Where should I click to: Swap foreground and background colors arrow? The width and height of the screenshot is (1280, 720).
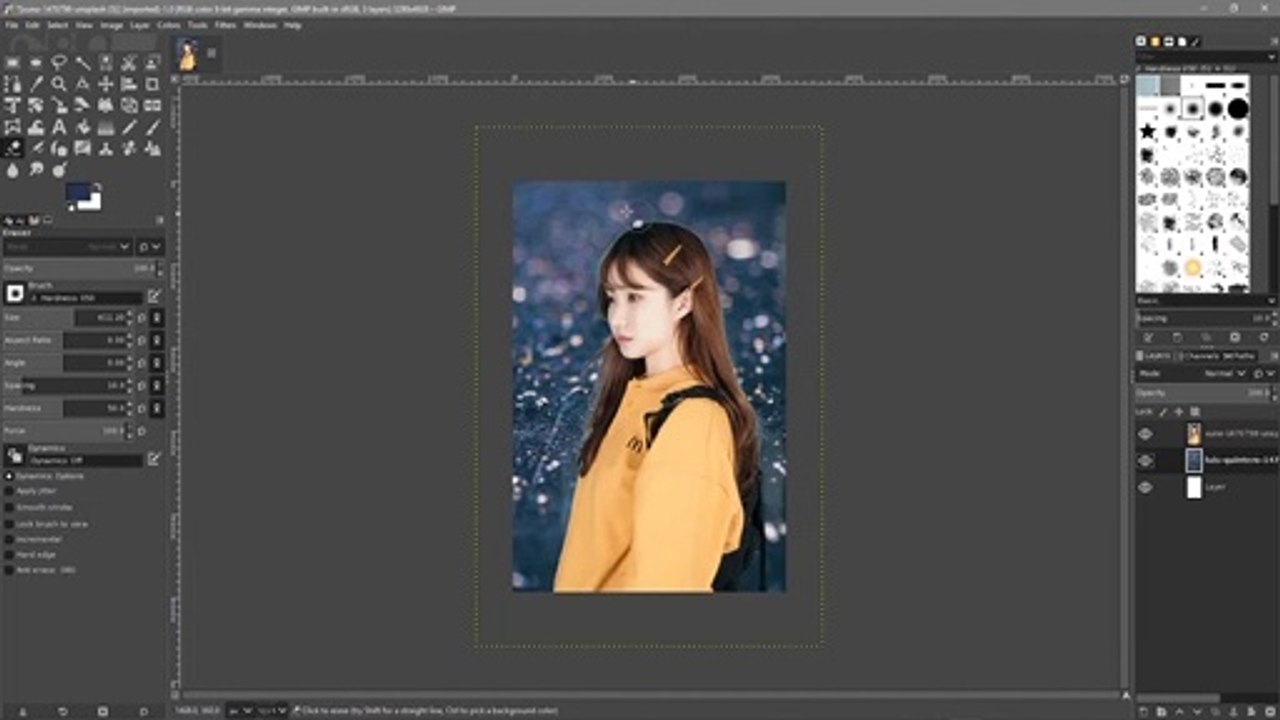click(97, 187)
